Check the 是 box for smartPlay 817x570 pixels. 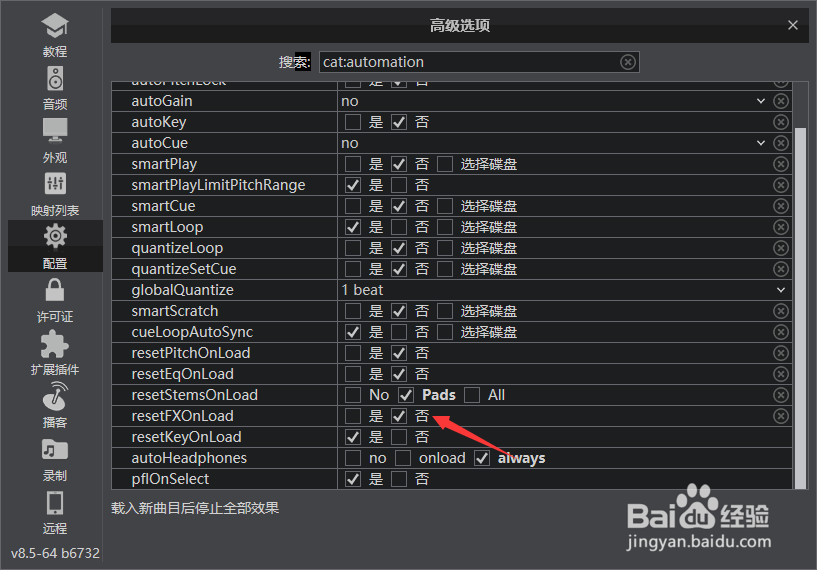353,164
